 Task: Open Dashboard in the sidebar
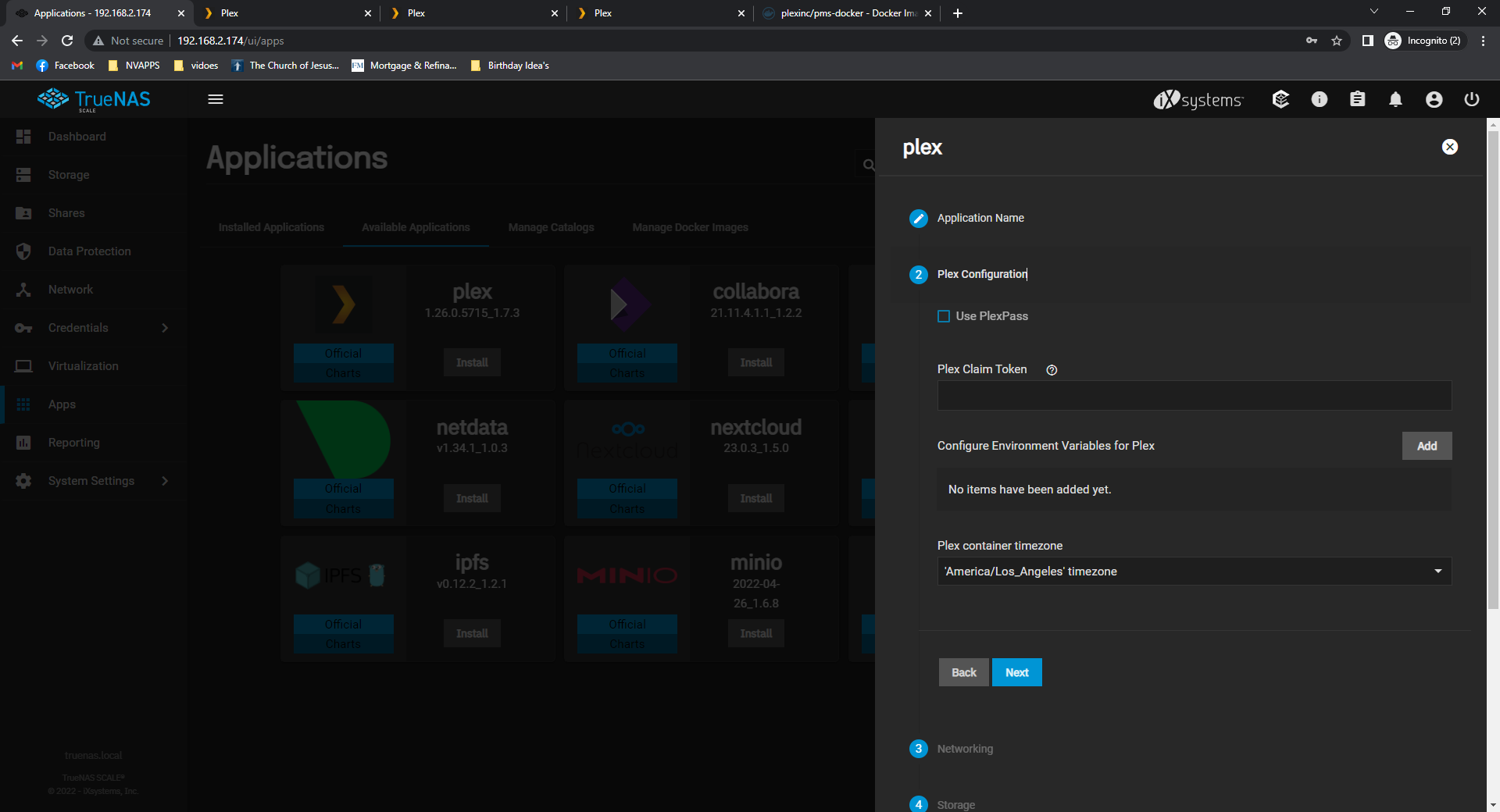(94, 137)
